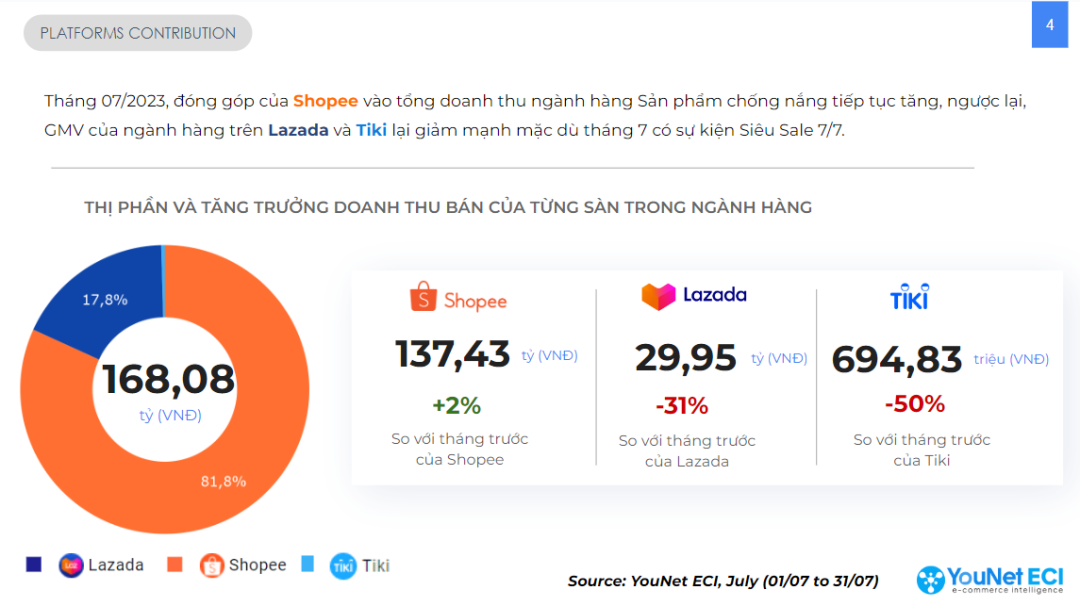Click the Tiki logo in the stats card
This screenshot has height=606, width=1080.
coord(909,297)
